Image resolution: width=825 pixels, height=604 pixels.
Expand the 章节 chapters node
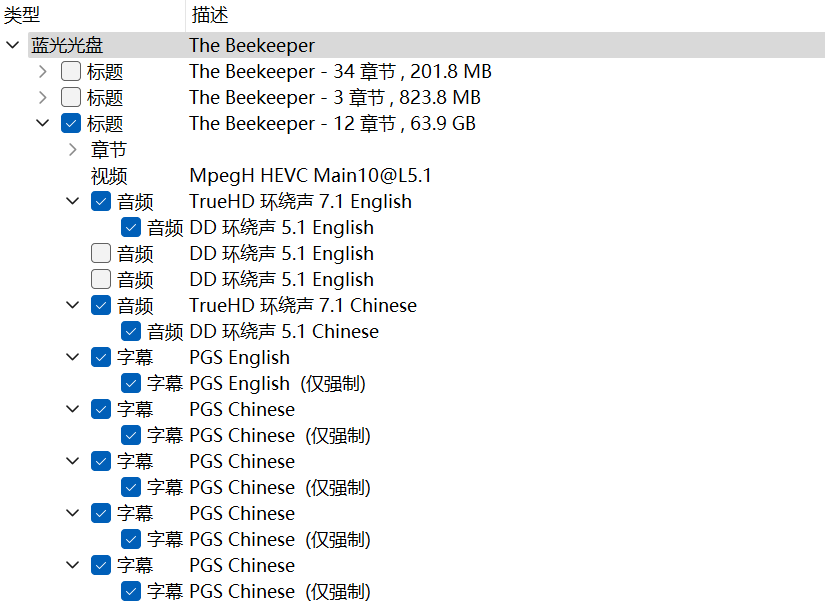tap(73, 150)
